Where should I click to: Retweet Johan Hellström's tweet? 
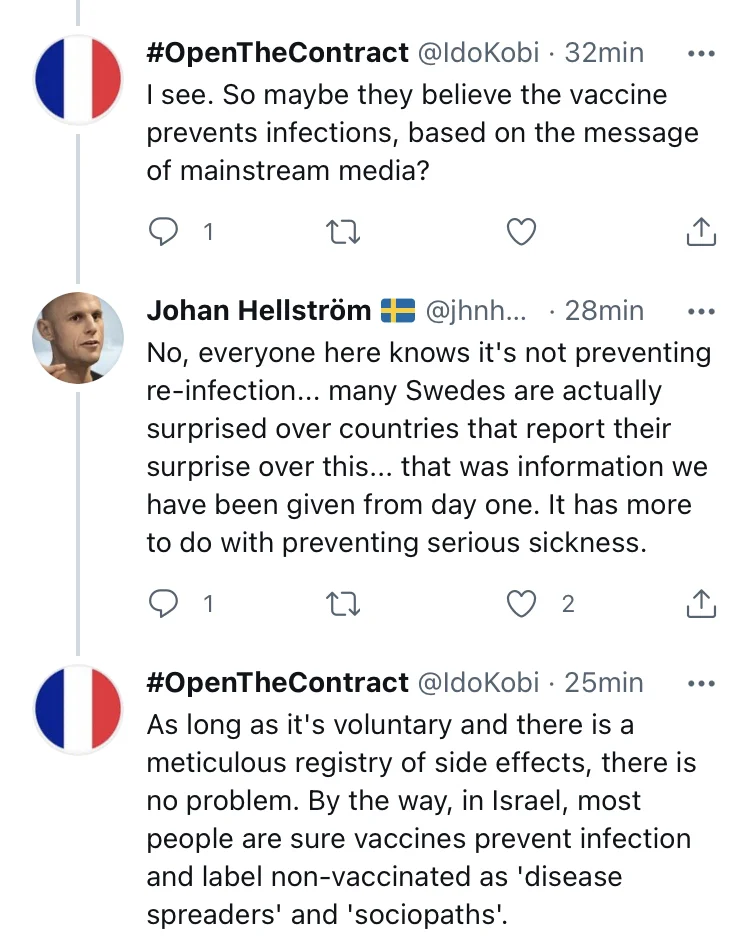click(344, 603)
